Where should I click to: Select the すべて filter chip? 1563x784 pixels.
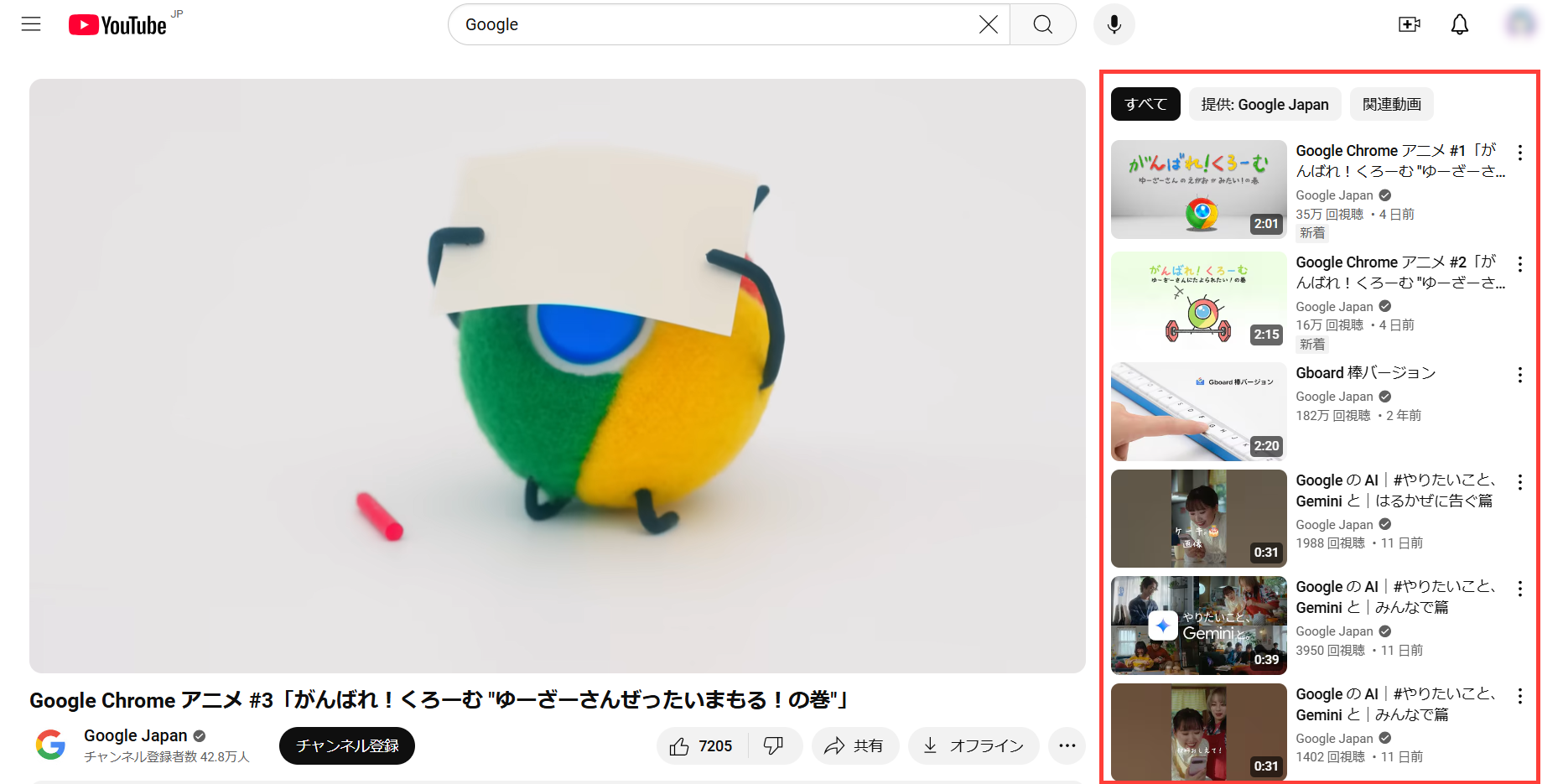(x=1145, y=104)
